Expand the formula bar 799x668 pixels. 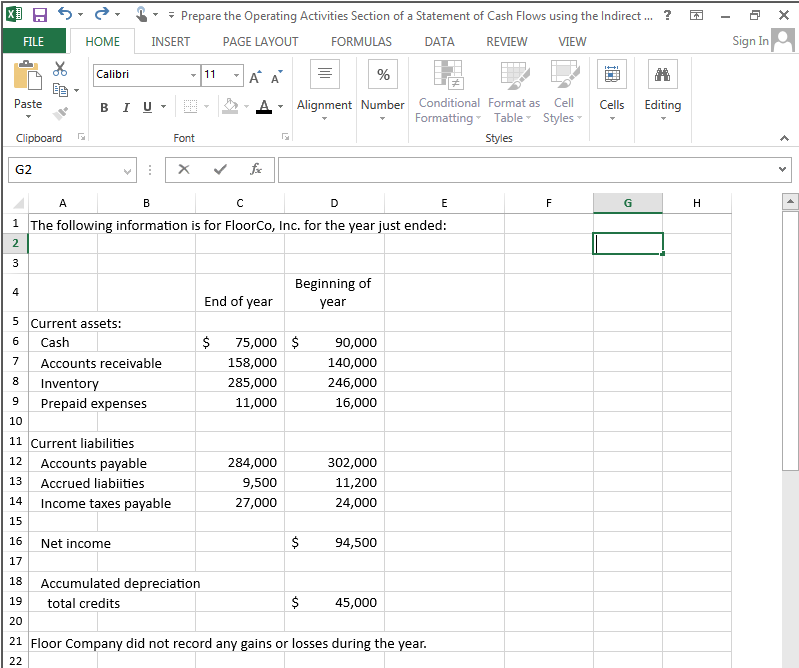pyautogui.click(x=783, y=169)
